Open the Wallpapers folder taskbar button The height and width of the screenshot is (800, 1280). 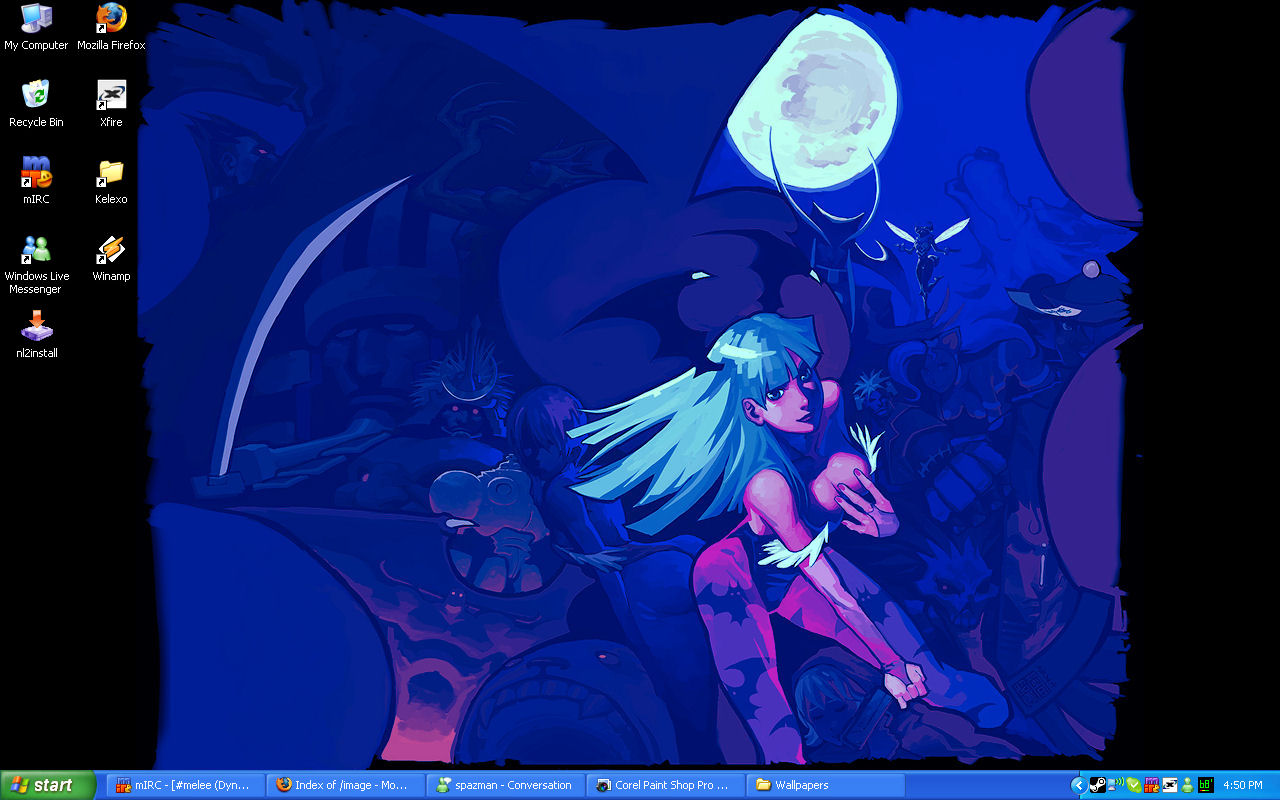[x=825, y=785]
